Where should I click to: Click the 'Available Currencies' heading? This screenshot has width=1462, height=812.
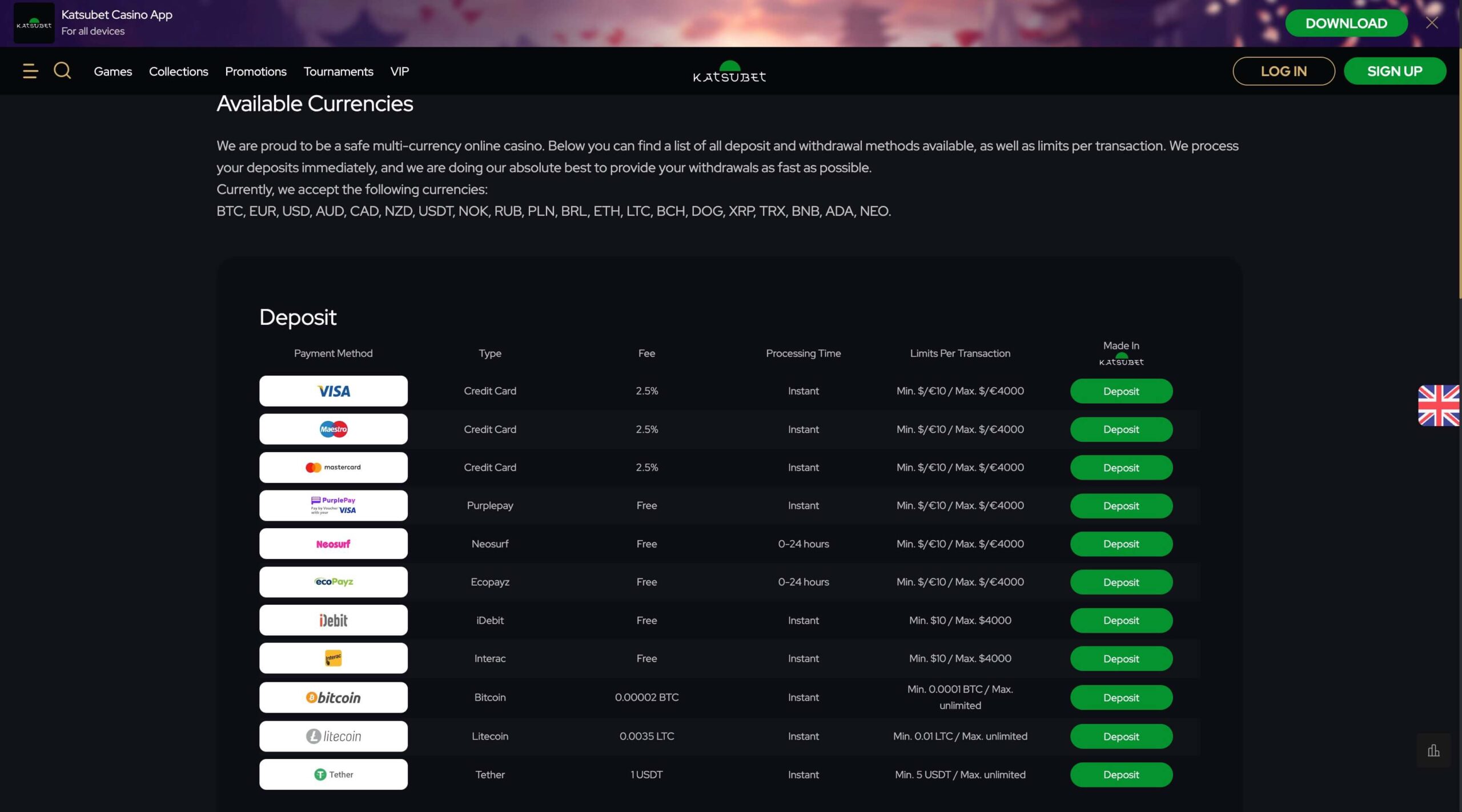click(315, 104)
